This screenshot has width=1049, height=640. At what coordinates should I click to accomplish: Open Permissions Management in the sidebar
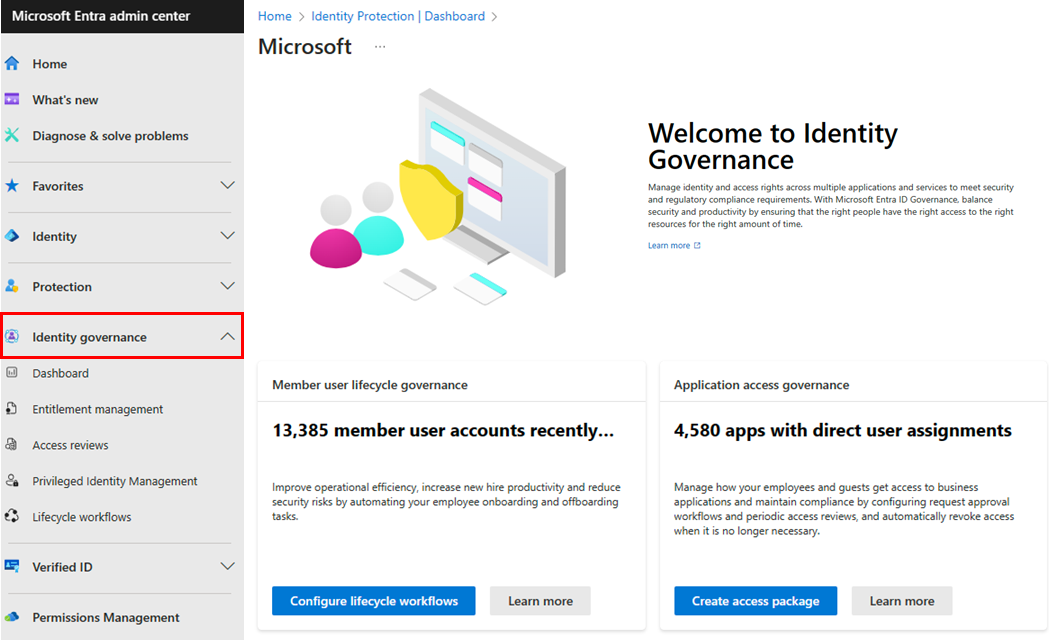(x=105, y=618)
